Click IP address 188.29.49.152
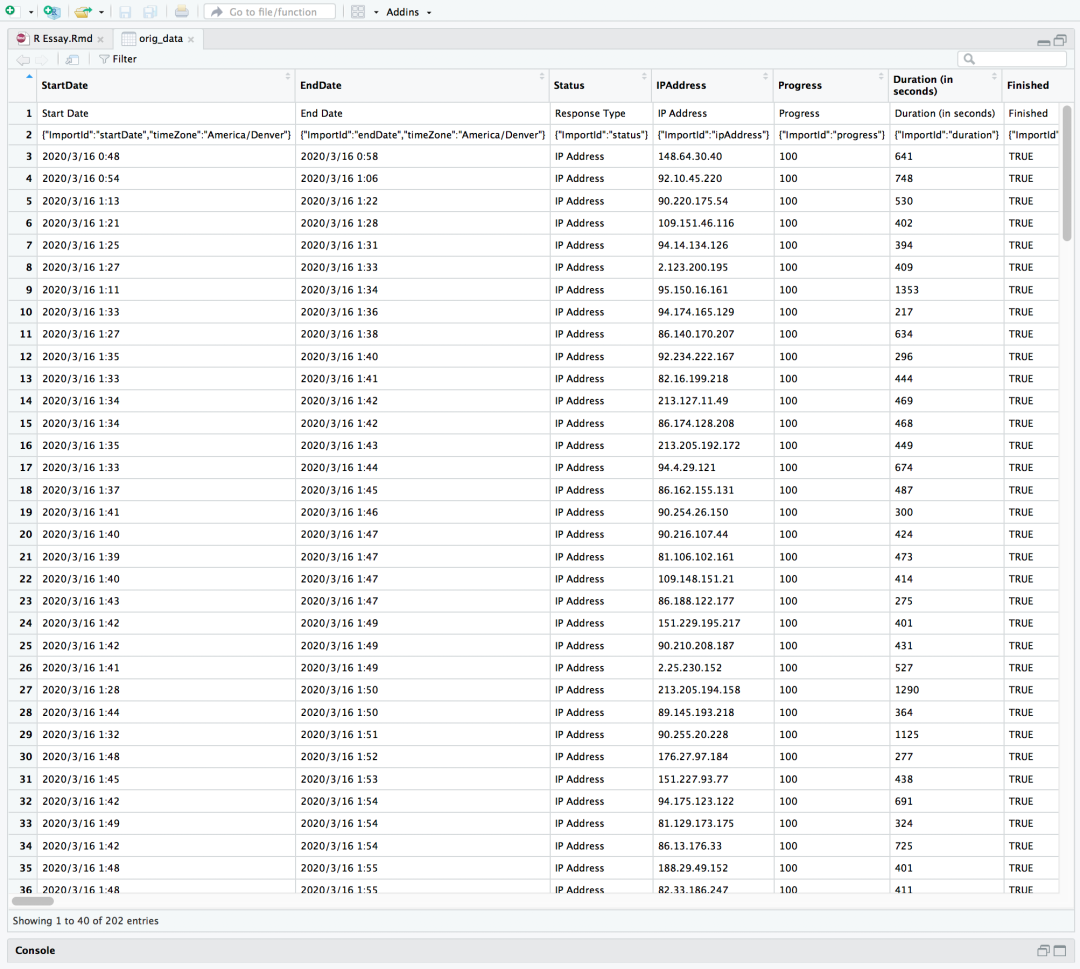Viewport: 1080px width, 969px height. tap(712, 868)
